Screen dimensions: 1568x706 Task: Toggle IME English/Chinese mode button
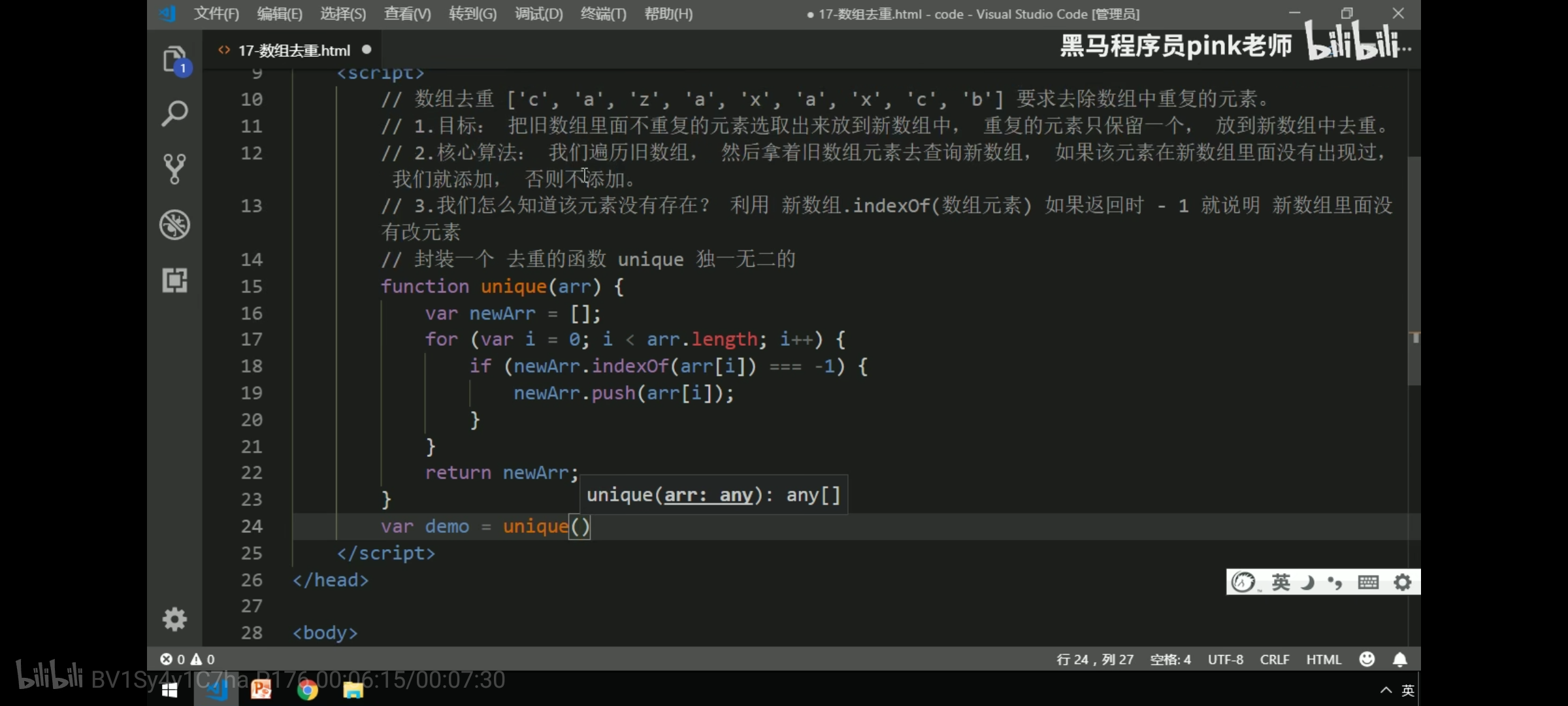click(x=1281, y=582)
